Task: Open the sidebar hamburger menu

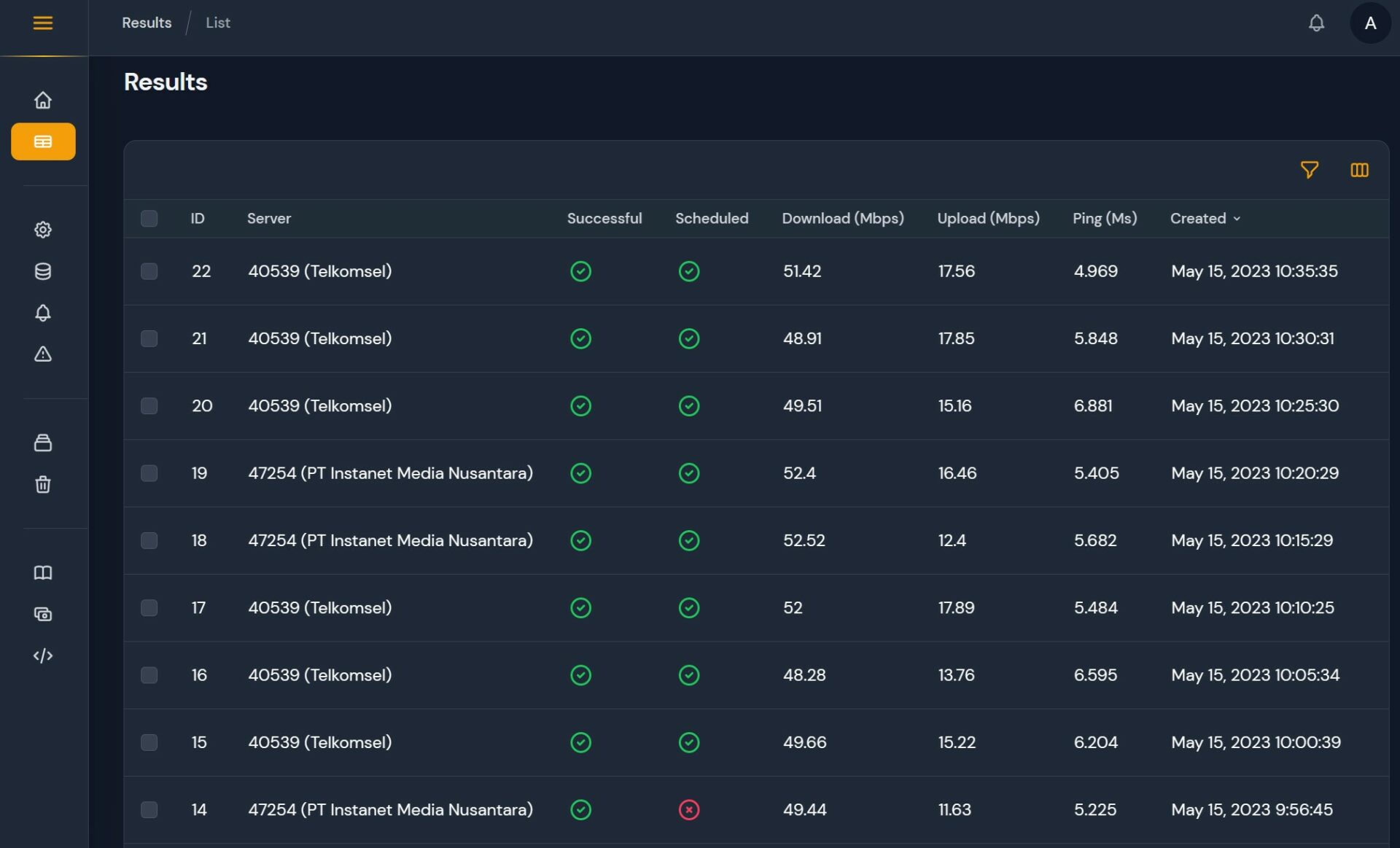Action: [43, 23]
